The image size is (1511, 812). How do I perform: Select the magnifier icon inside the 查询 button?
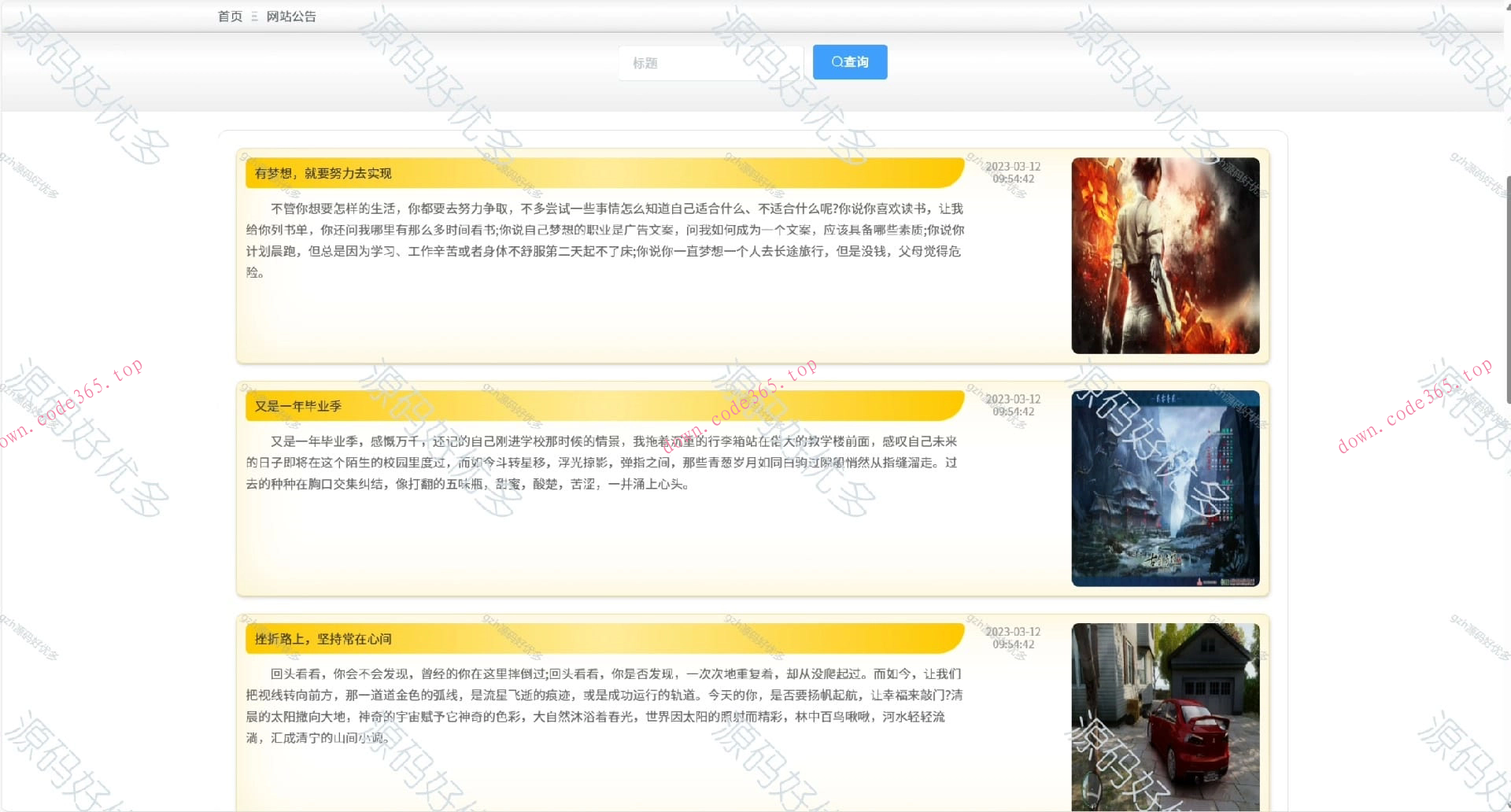click(836, 61)
